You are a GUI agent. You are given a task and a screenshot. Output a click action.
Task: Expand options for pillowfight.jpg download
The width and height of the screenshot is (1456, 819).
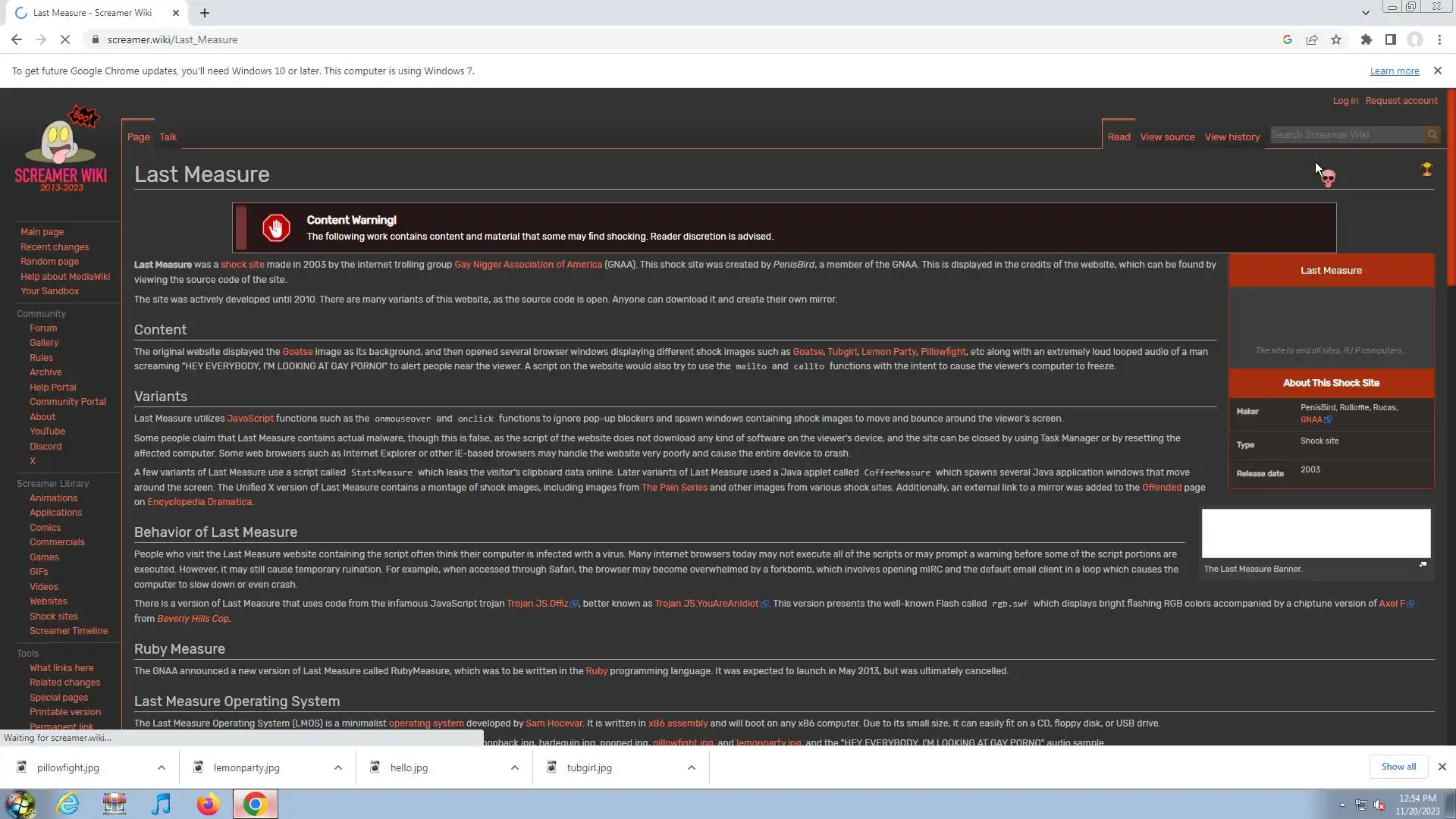[162, 767]
